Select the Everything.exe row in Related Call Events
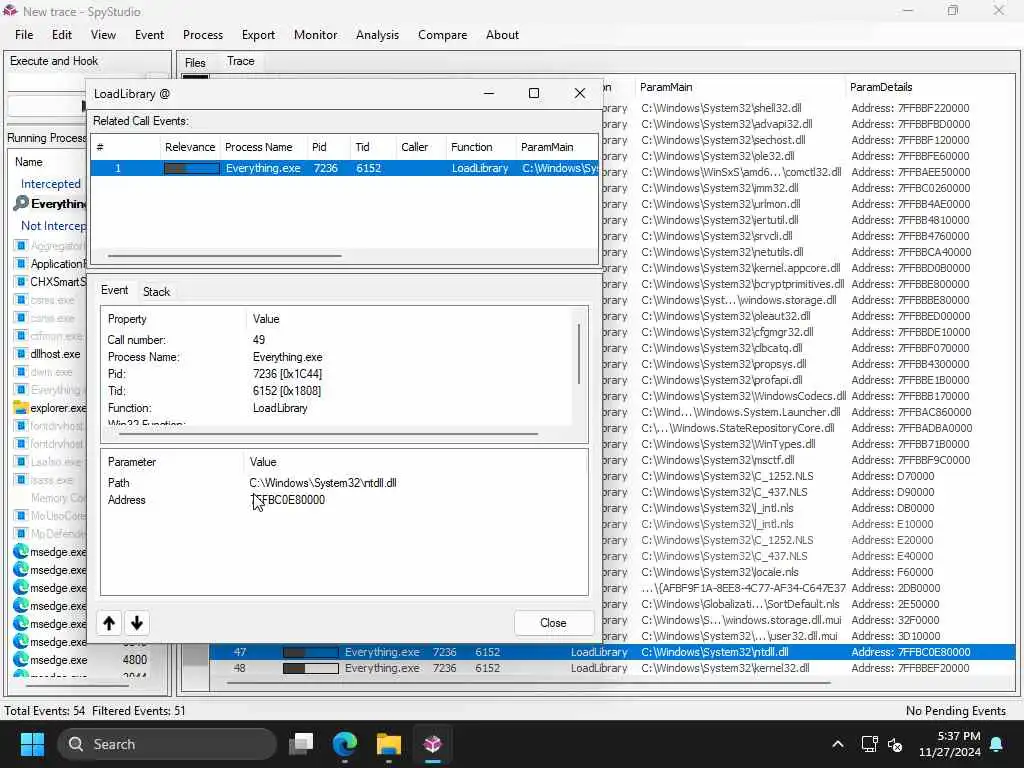The width and height of the screenshot is (1024, 768). click(x=344, y=168)
